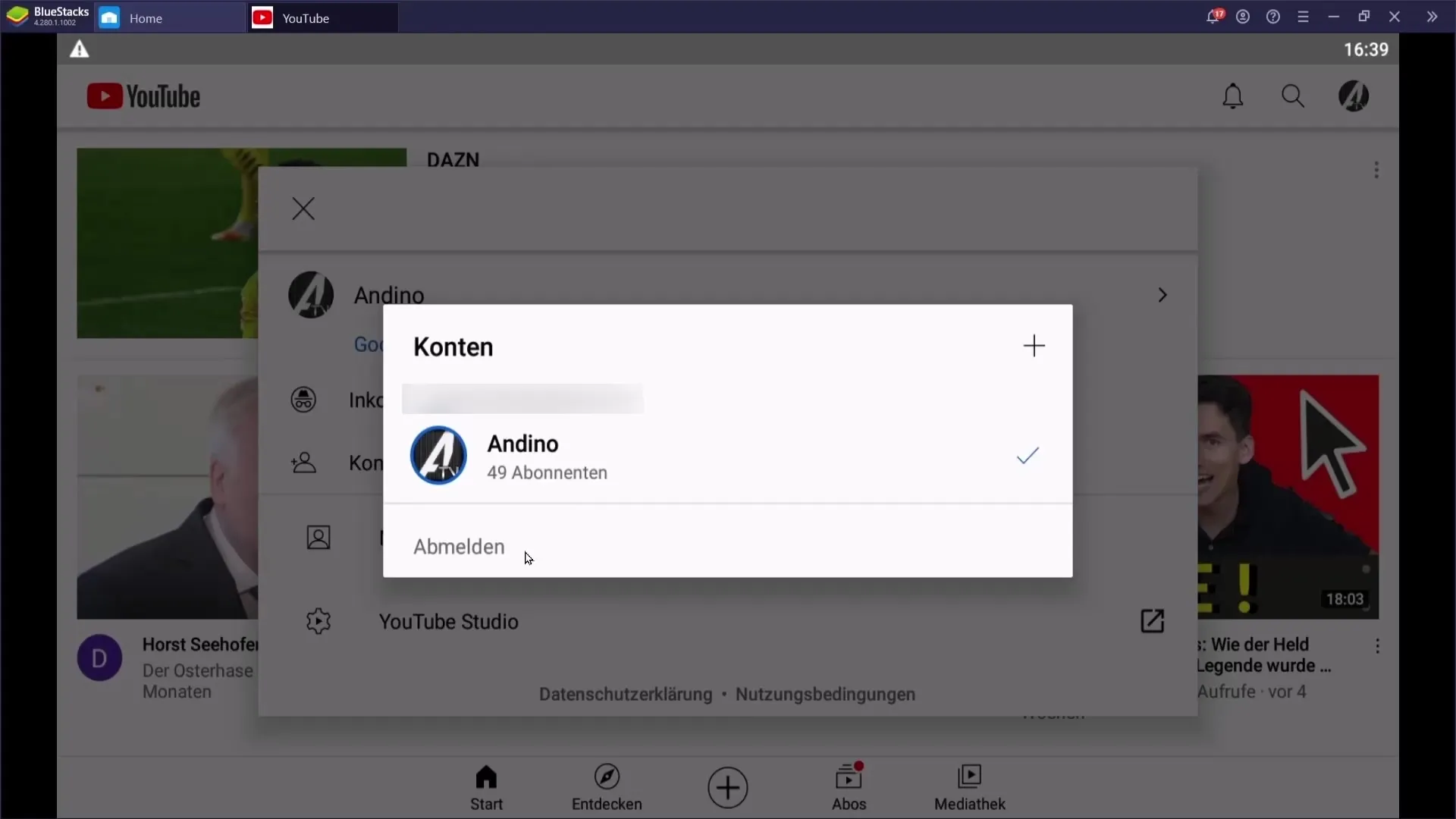Open Datenschutzerklärung link
Viewport: 1456px width, 819px height.
coord(626,695)
